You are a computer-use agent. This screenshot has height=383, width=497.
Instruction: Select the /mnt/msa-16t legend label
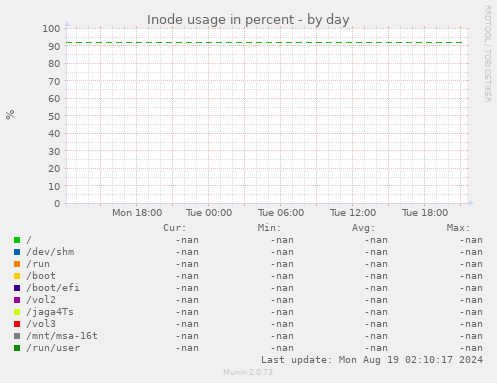point(62,336)
